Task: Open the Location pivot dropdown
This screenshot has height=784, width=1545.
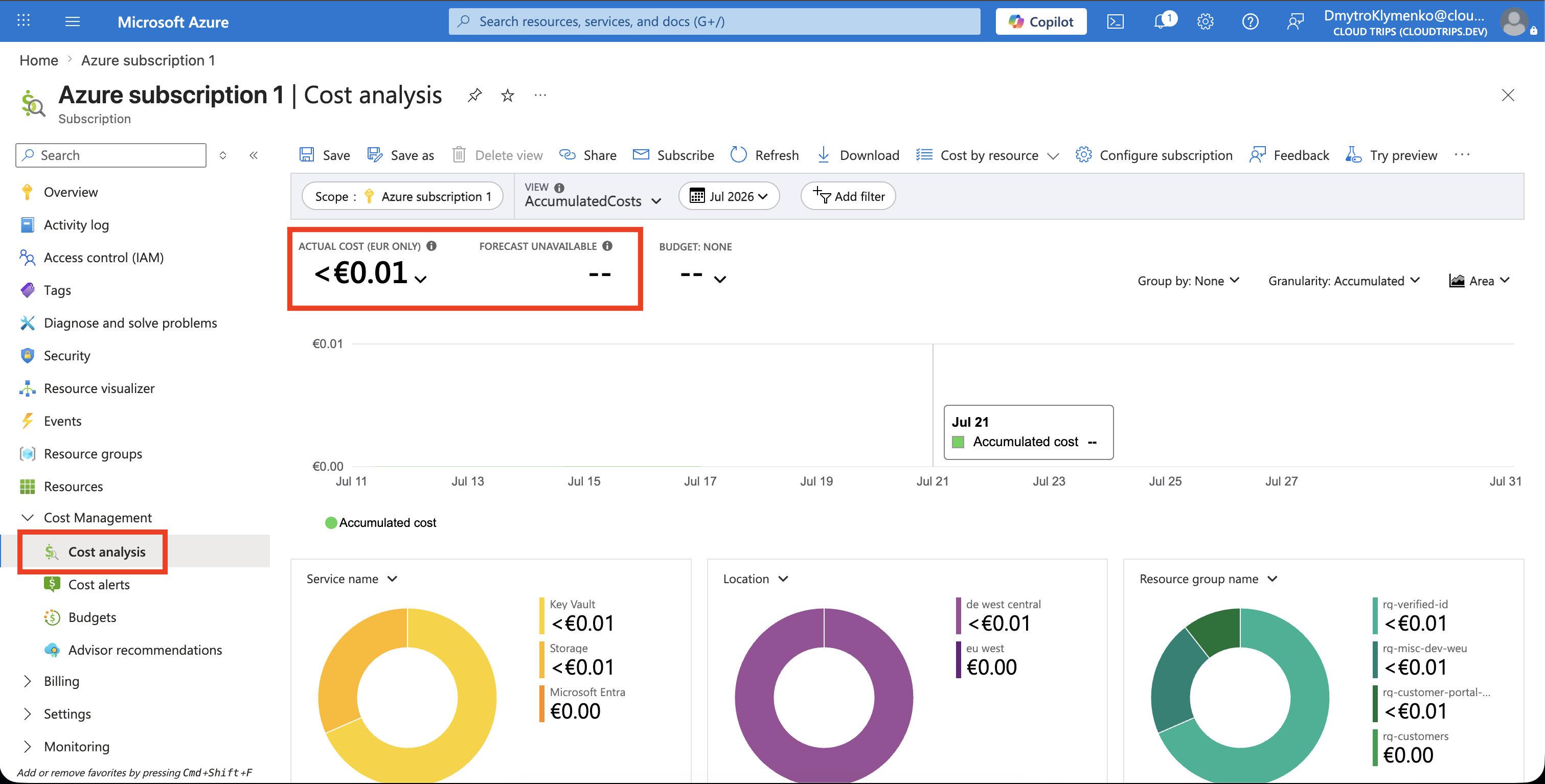Action: click(755, 579)
